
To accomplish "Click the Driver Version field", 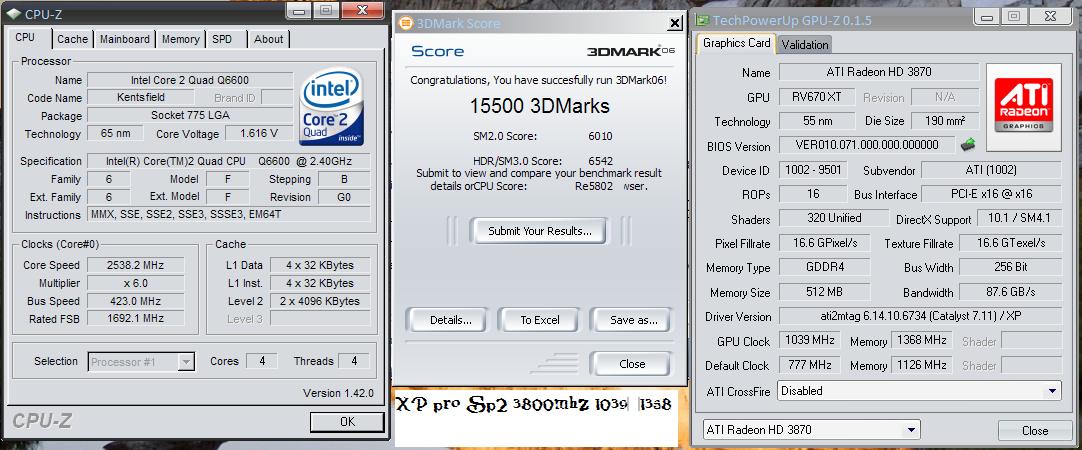I will 920,317.
